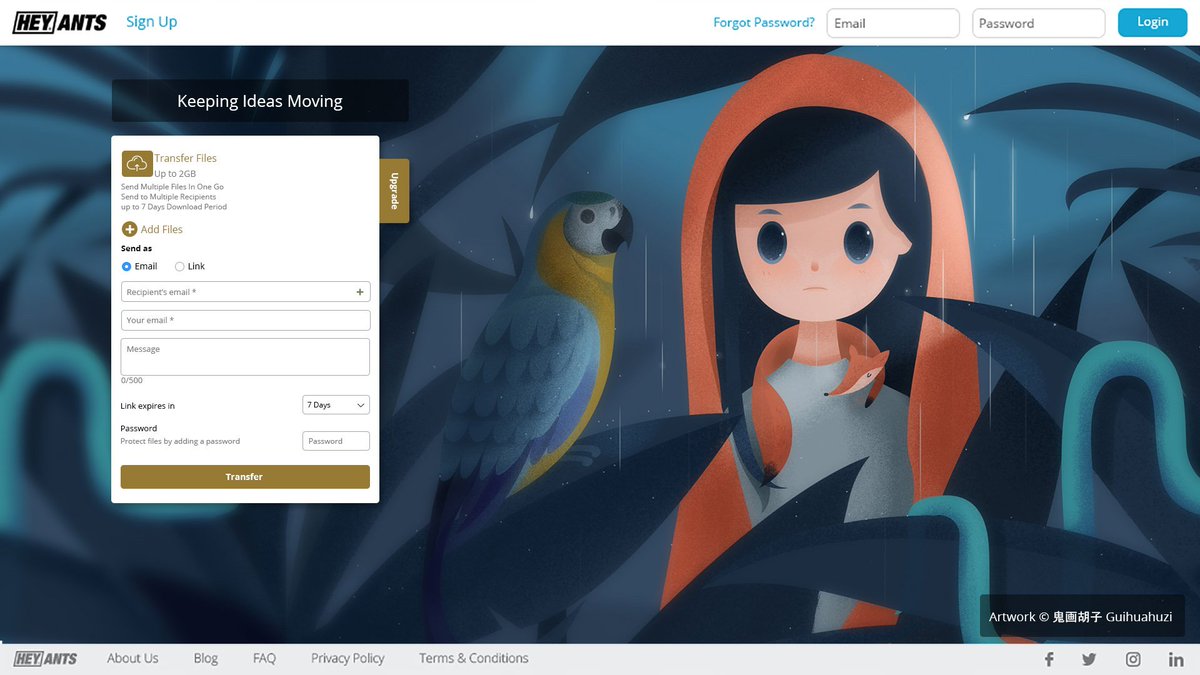Click into the Message text area
1200x675 pixels.
245,357
